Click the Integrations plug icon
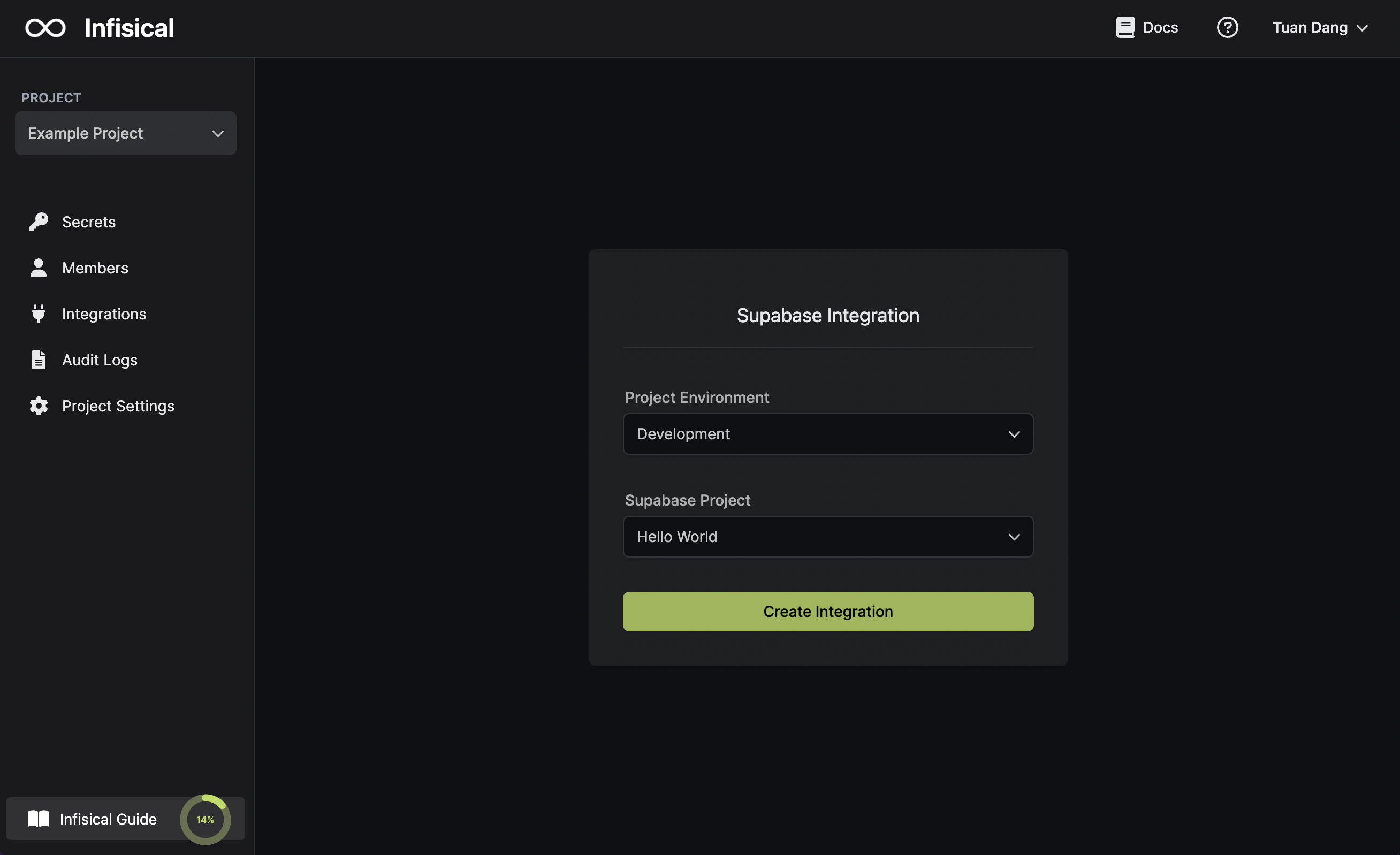 click(38, 314)
